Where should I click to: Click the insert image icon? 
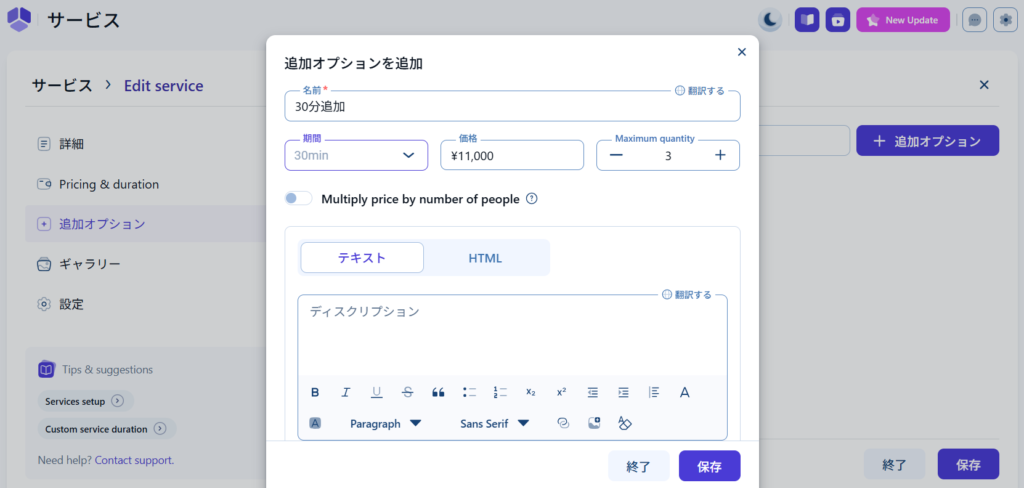(594, 423)
